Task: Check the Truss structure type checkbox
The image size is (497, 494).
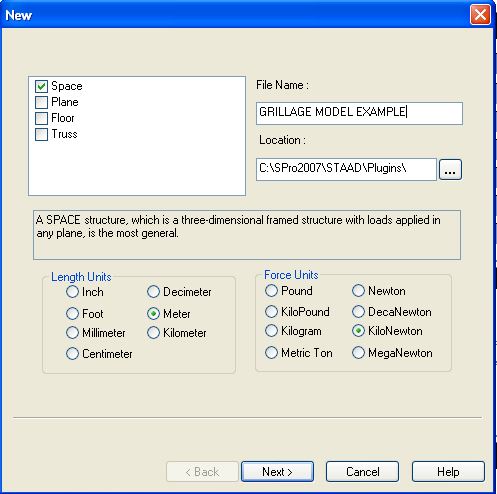Action: tap(41, 134)
